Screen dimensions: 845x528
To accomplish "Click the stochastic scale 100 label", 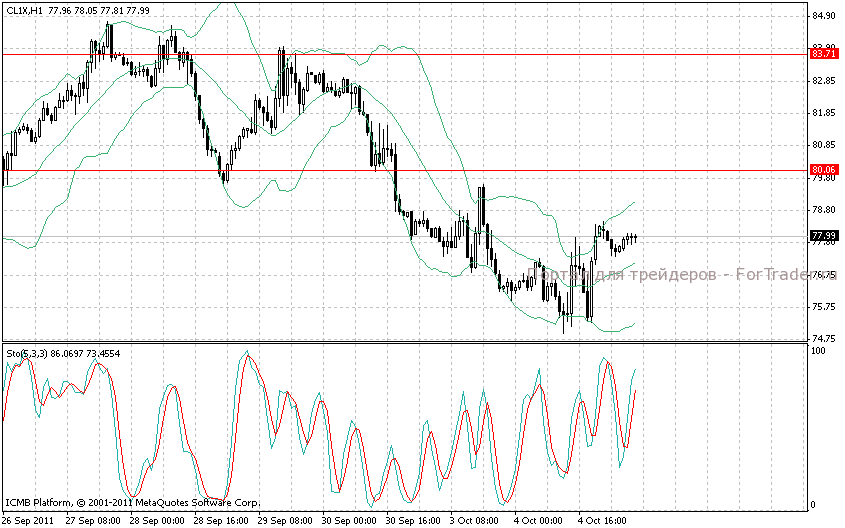I will click(x=818, y=352).
